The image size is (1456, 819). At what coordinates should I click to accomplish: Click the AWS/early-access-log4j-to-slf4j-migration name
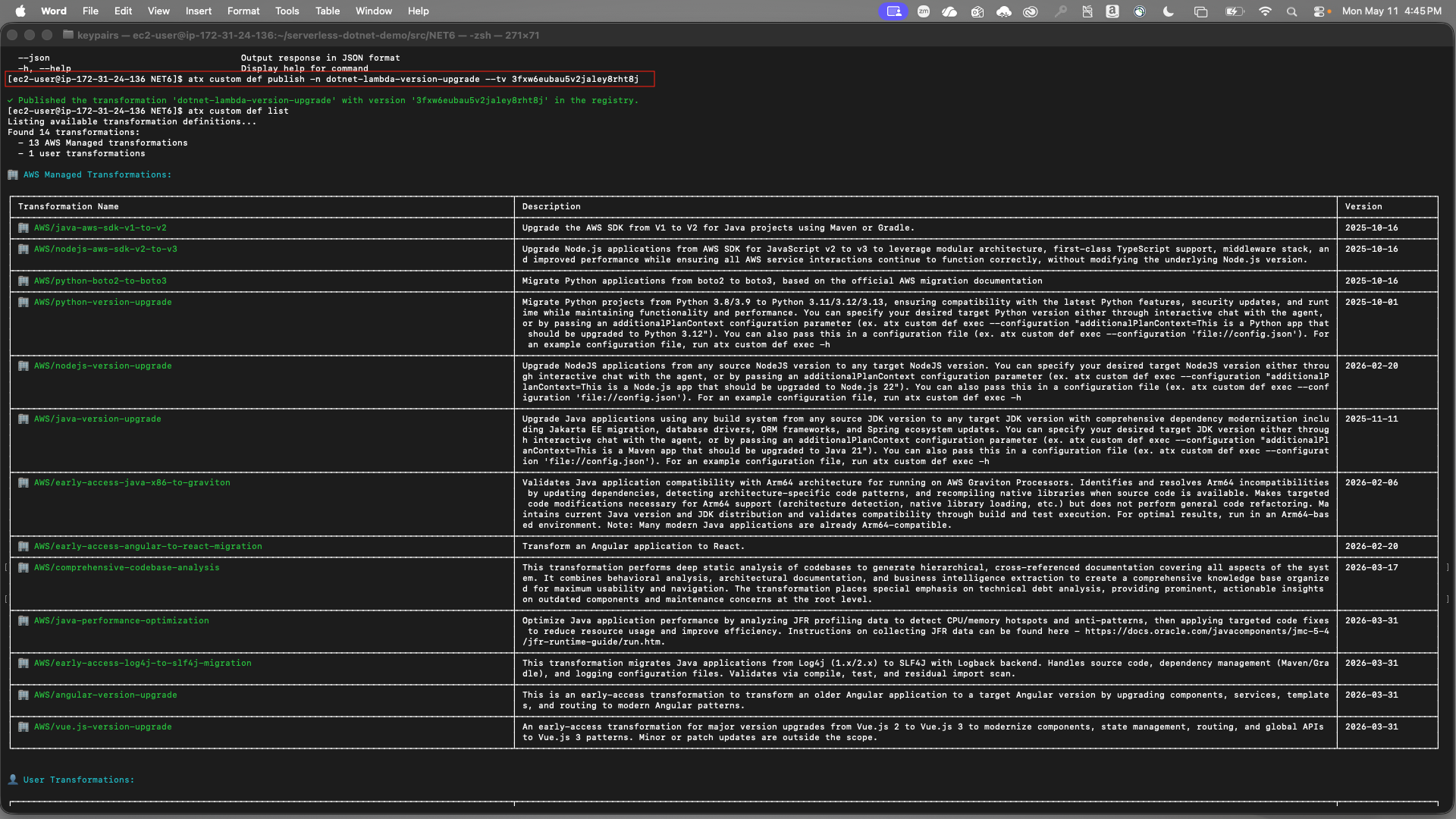143,663
